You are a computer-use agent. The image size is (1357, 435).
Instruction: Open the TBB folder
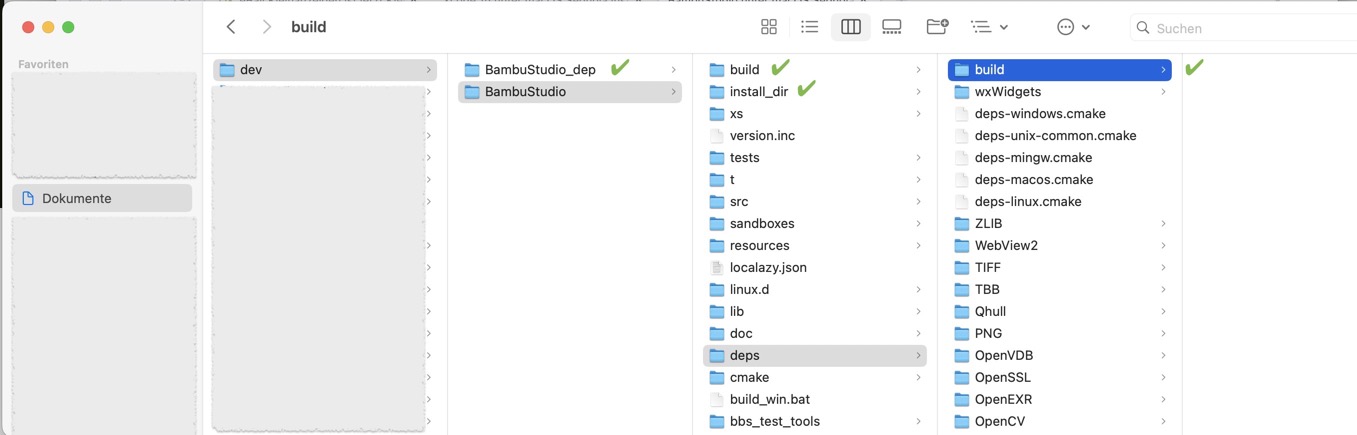coord(1060,290)
